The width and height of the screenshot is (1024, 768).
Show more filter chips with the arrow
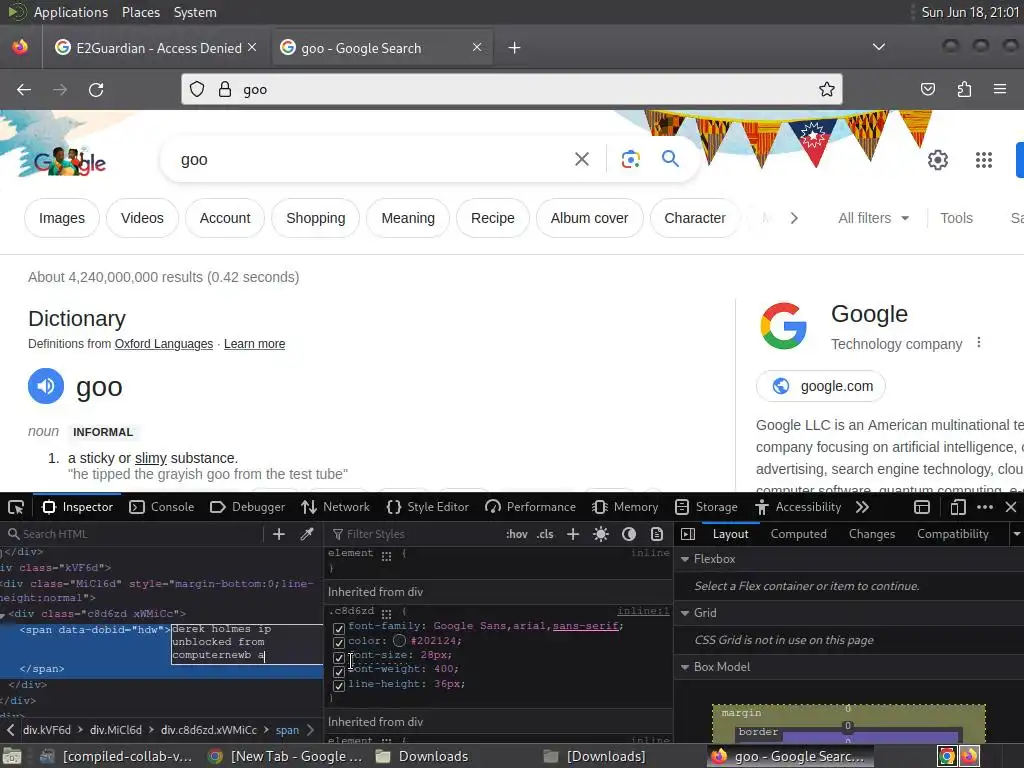[794, 218]
